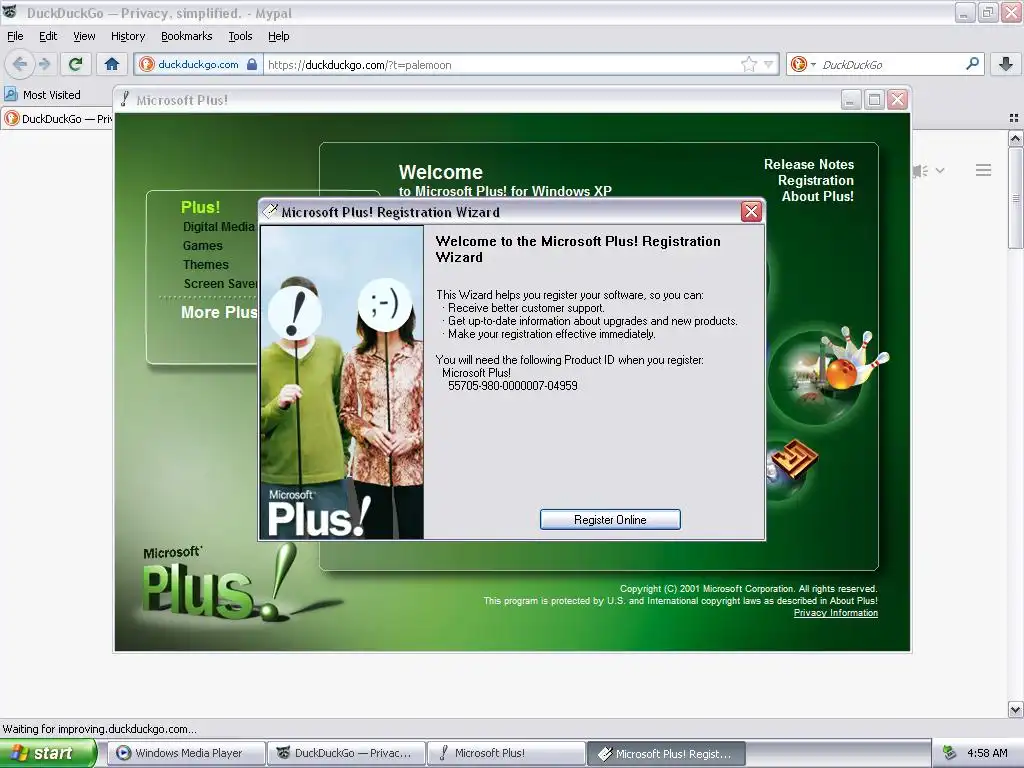Open the Registration link in Plus! window
Screen dimensions: 1024x768
(x=816, y=180)
